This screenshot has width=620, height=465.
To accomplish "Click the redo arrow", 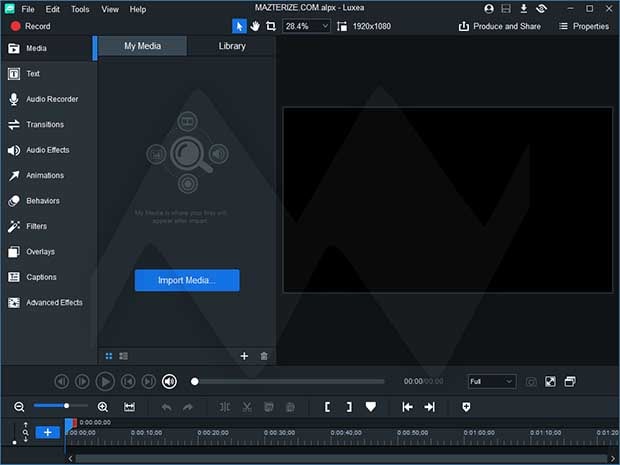I will click(188, 407).
